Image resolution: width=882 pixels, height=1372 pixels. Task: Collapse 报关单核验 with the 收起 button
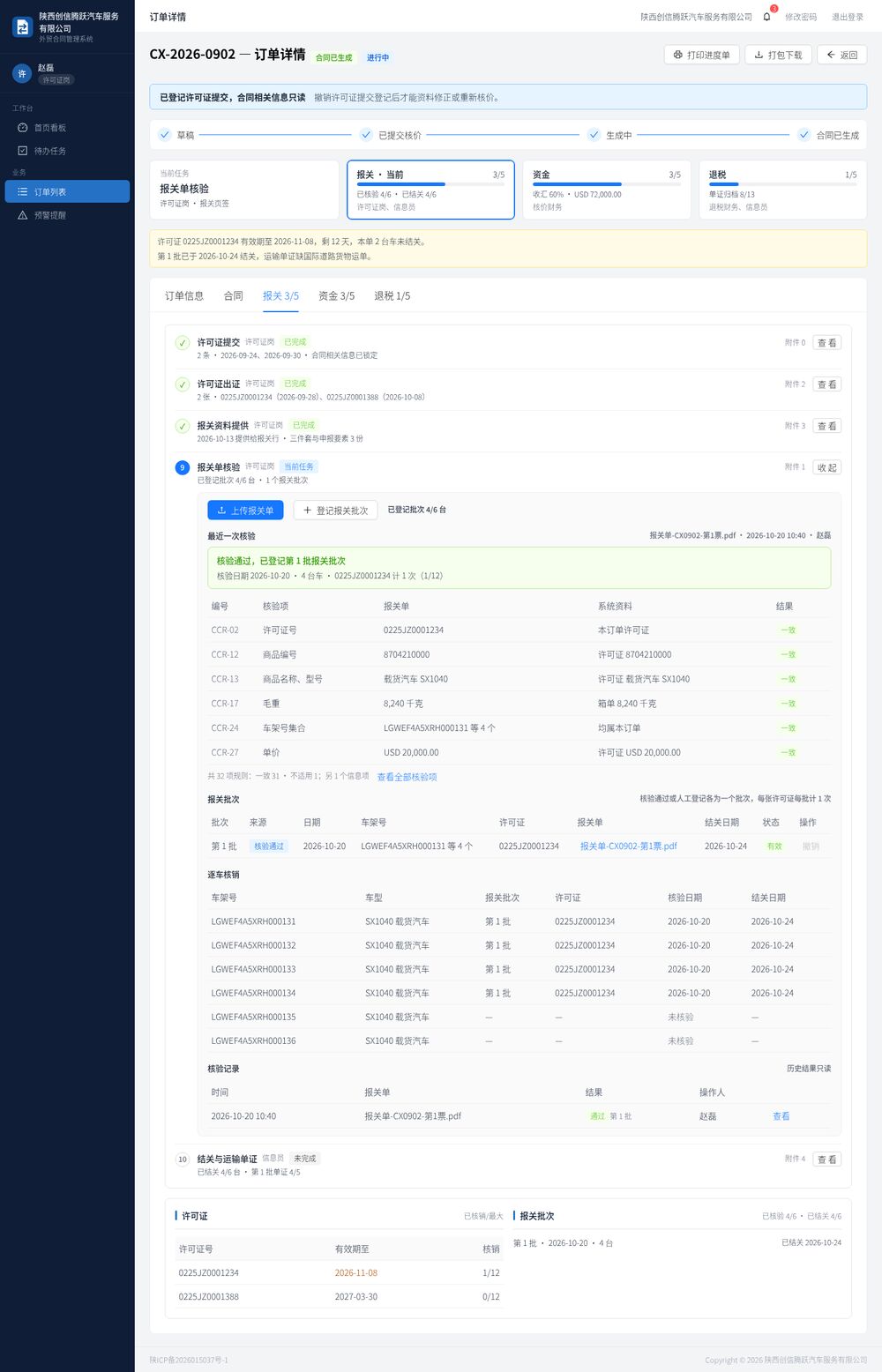pyautogui.click(x=826, y=467)
